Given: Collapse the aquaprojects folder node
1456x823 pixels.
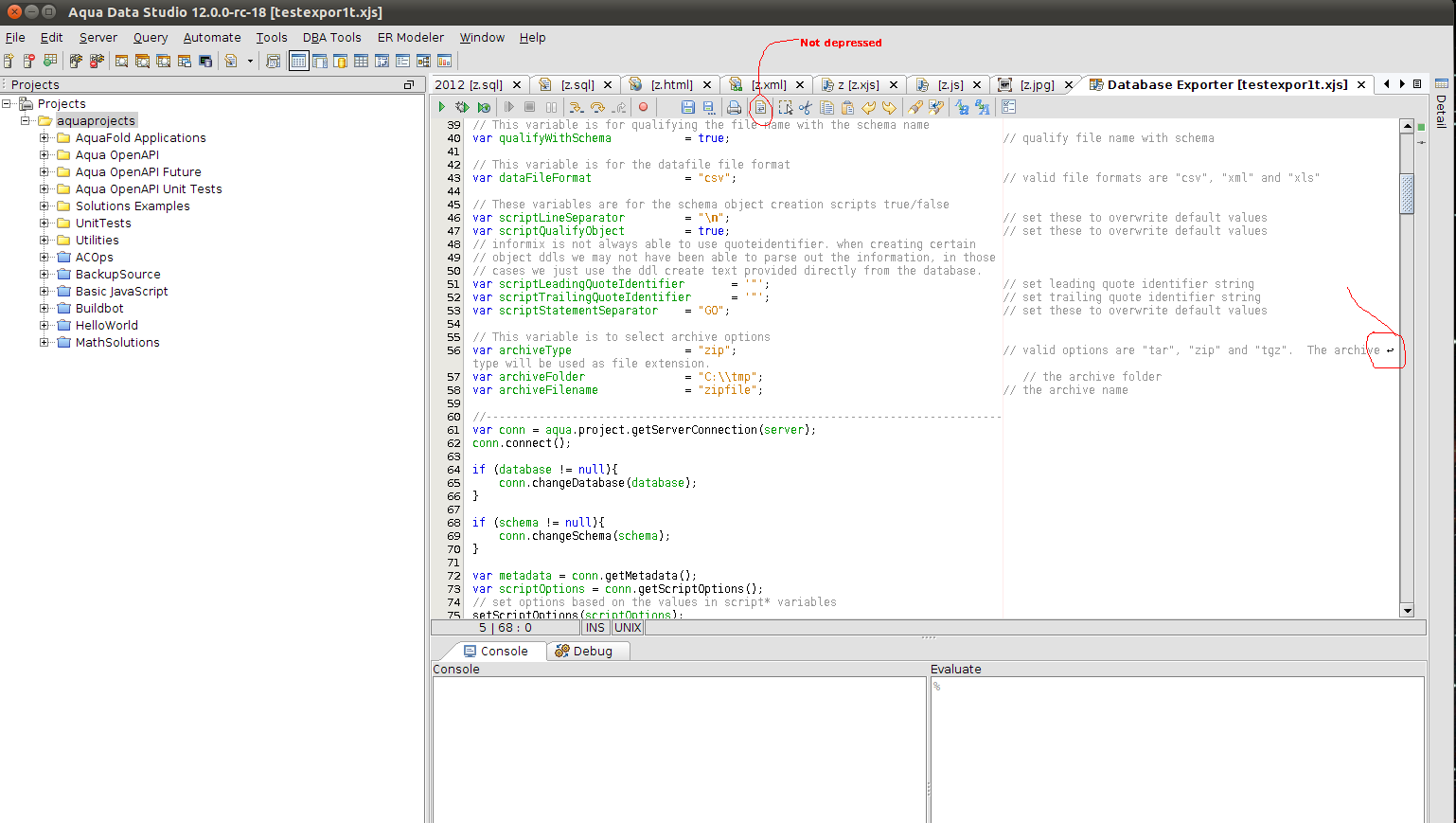Looking at the screenshot, I should coord(26,120).
